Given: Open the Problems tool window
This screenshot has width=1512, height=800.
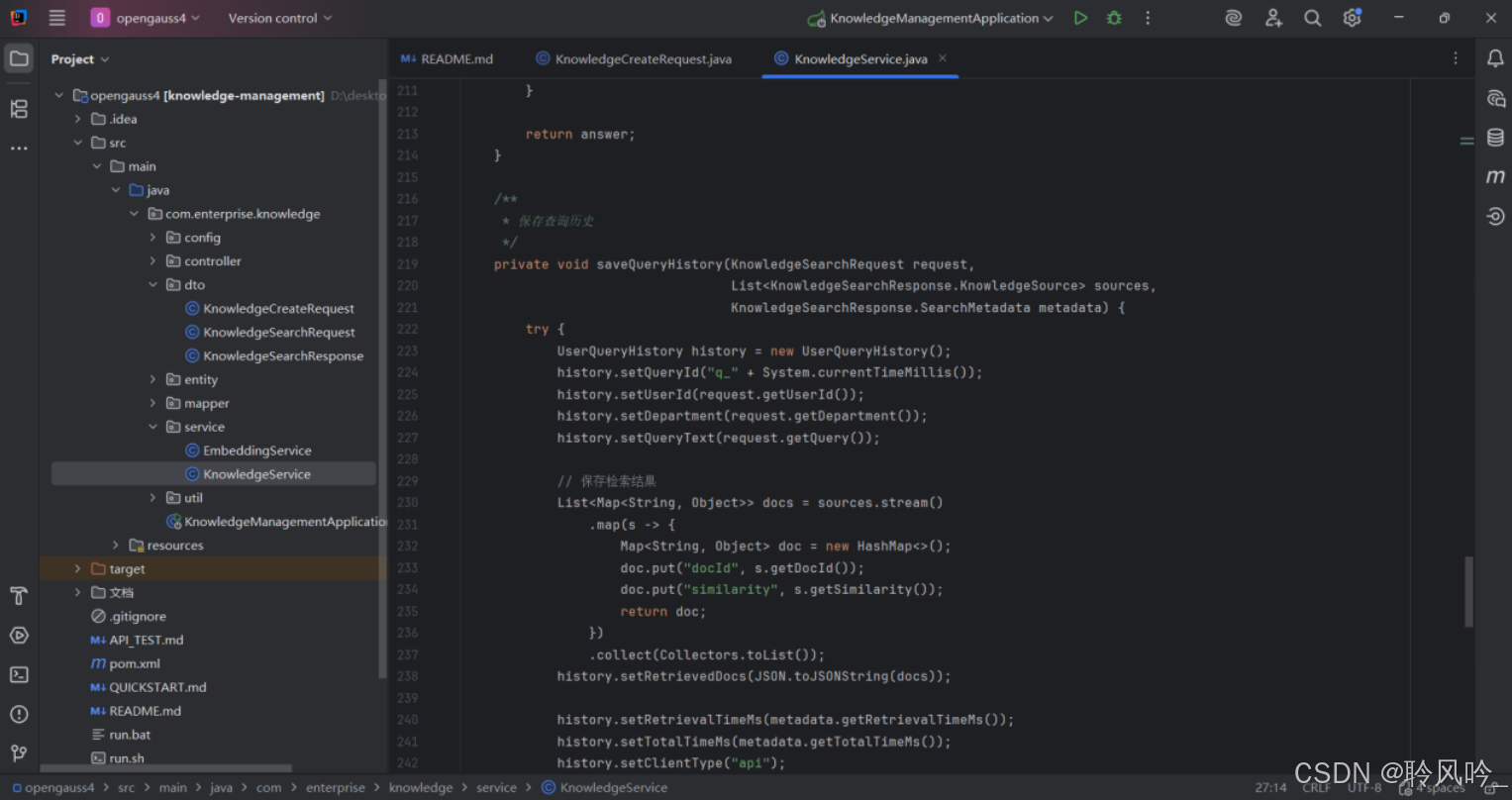Looking at the screenshot, I should coord(19,714).
